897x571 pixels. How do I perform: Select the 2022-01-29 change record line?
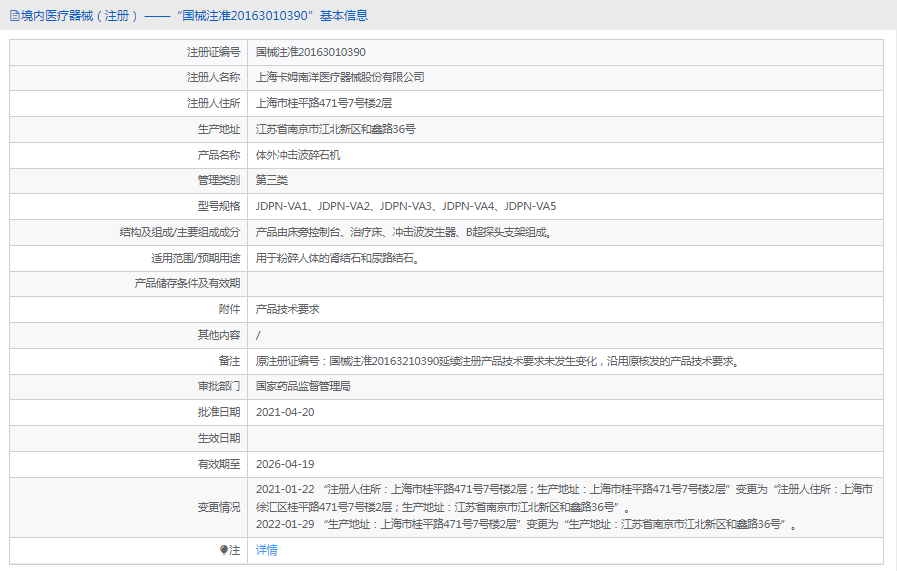click(x=526, y=524)
